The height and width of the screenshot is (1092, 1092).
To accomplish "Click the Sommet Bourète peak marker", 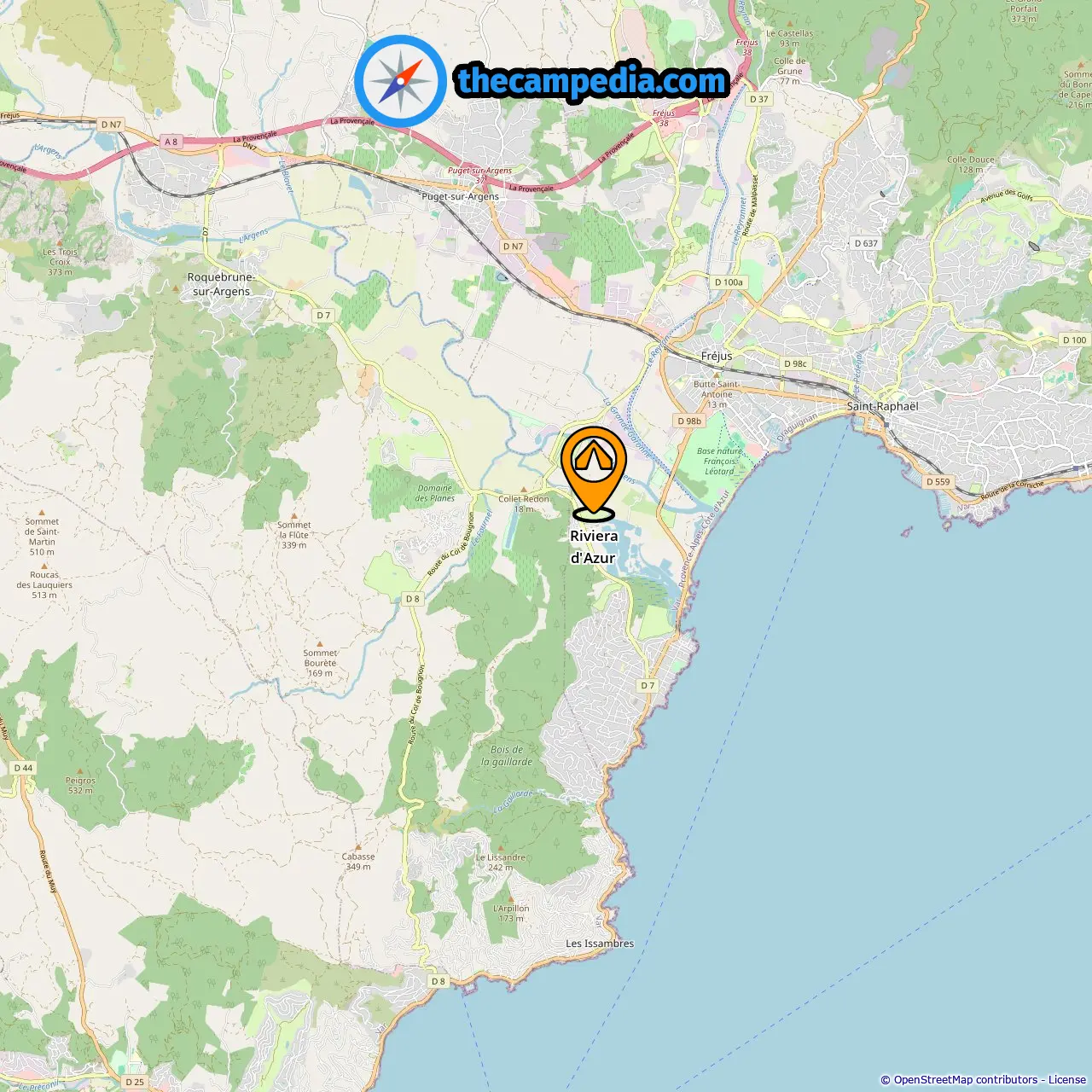I will pyautogui.click(x=320, y=643).
